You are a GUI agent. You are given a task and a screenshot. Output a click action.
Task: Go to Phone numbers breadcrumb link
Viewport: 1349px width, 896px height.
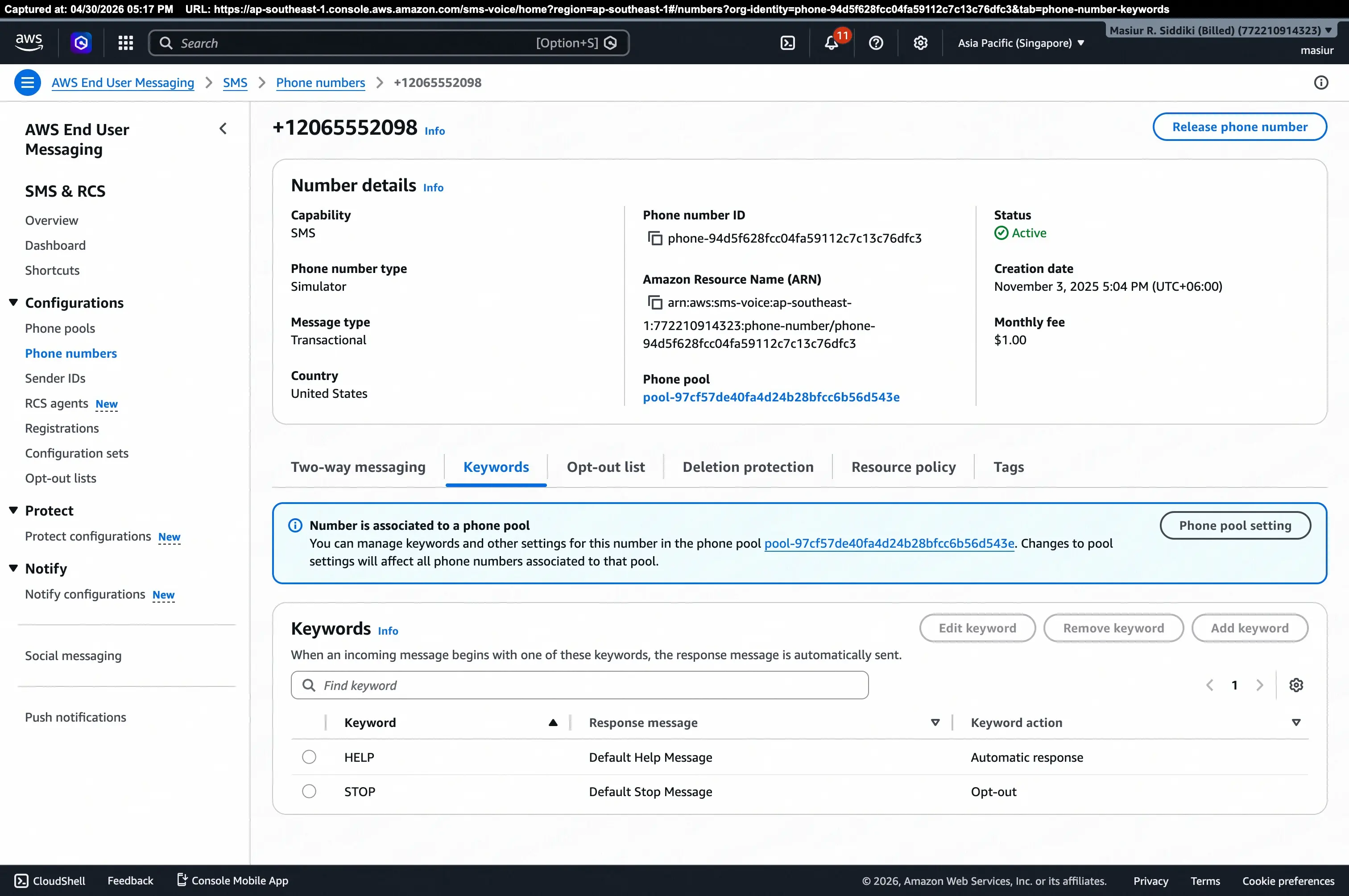(x=321, y=83)
